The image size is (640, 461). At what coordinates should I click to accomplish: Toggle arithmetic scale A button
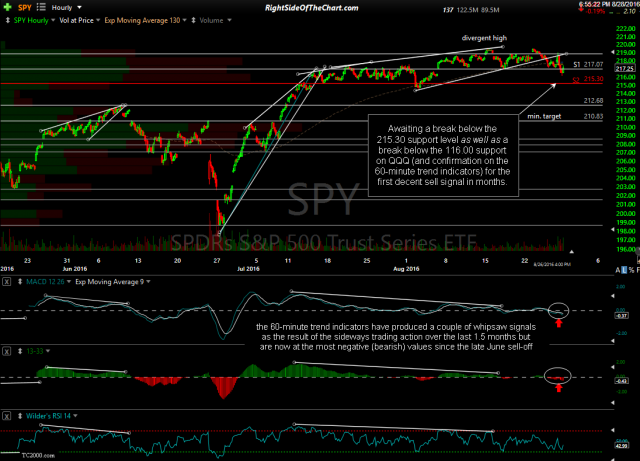click(x=618, y=270)
